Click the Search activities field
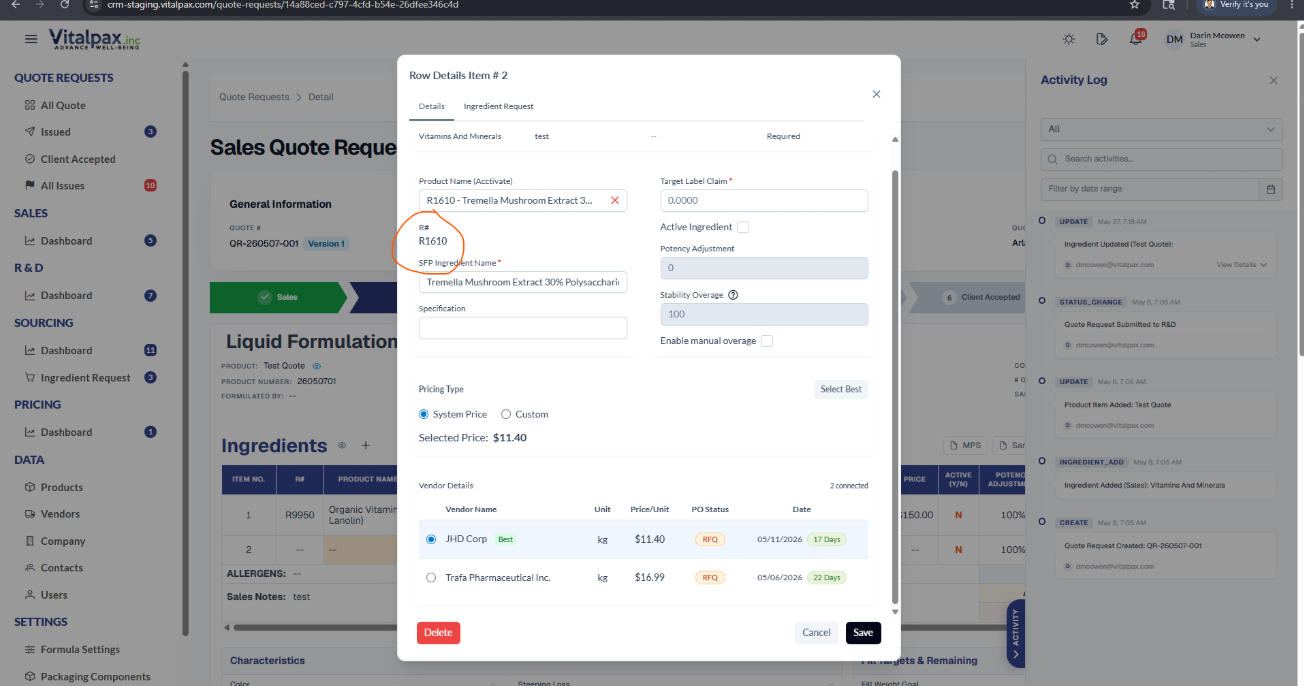This screenshot has height=686, width=1304. coord(1161,159)
